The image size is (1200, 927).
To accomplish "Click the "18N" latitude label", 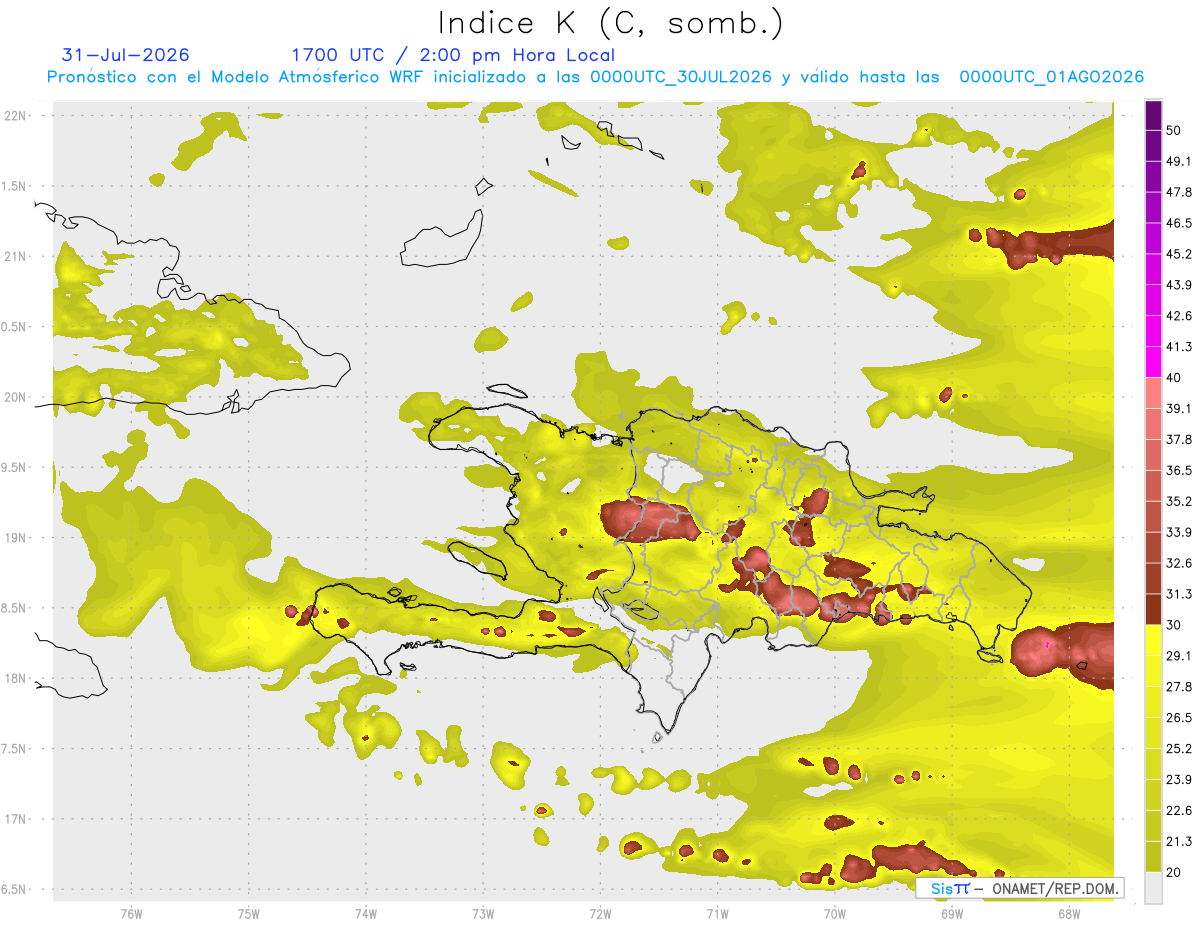I will coord(15,678).
